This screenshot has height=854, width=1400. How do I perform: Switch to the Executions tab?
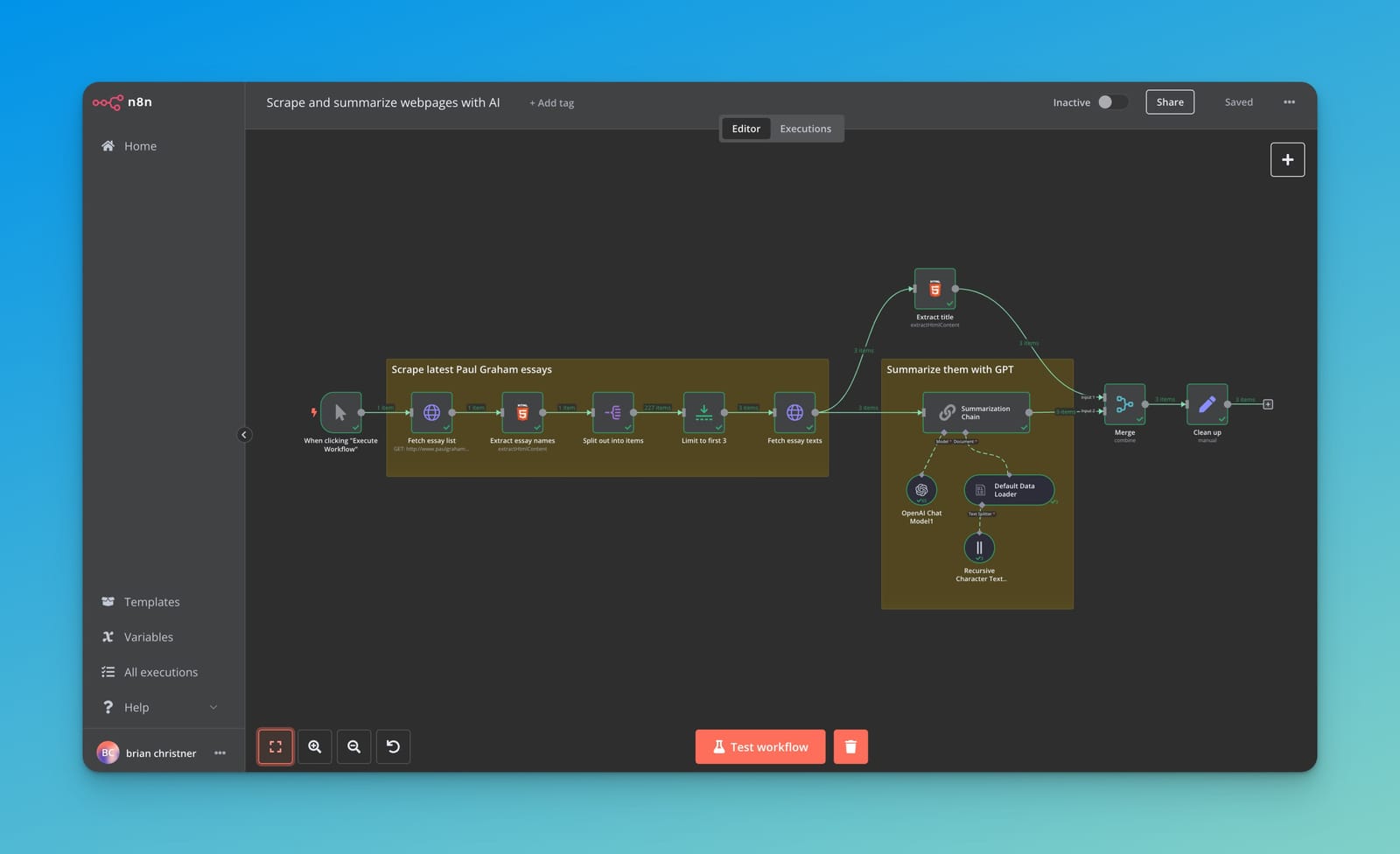tap(804, 128)
